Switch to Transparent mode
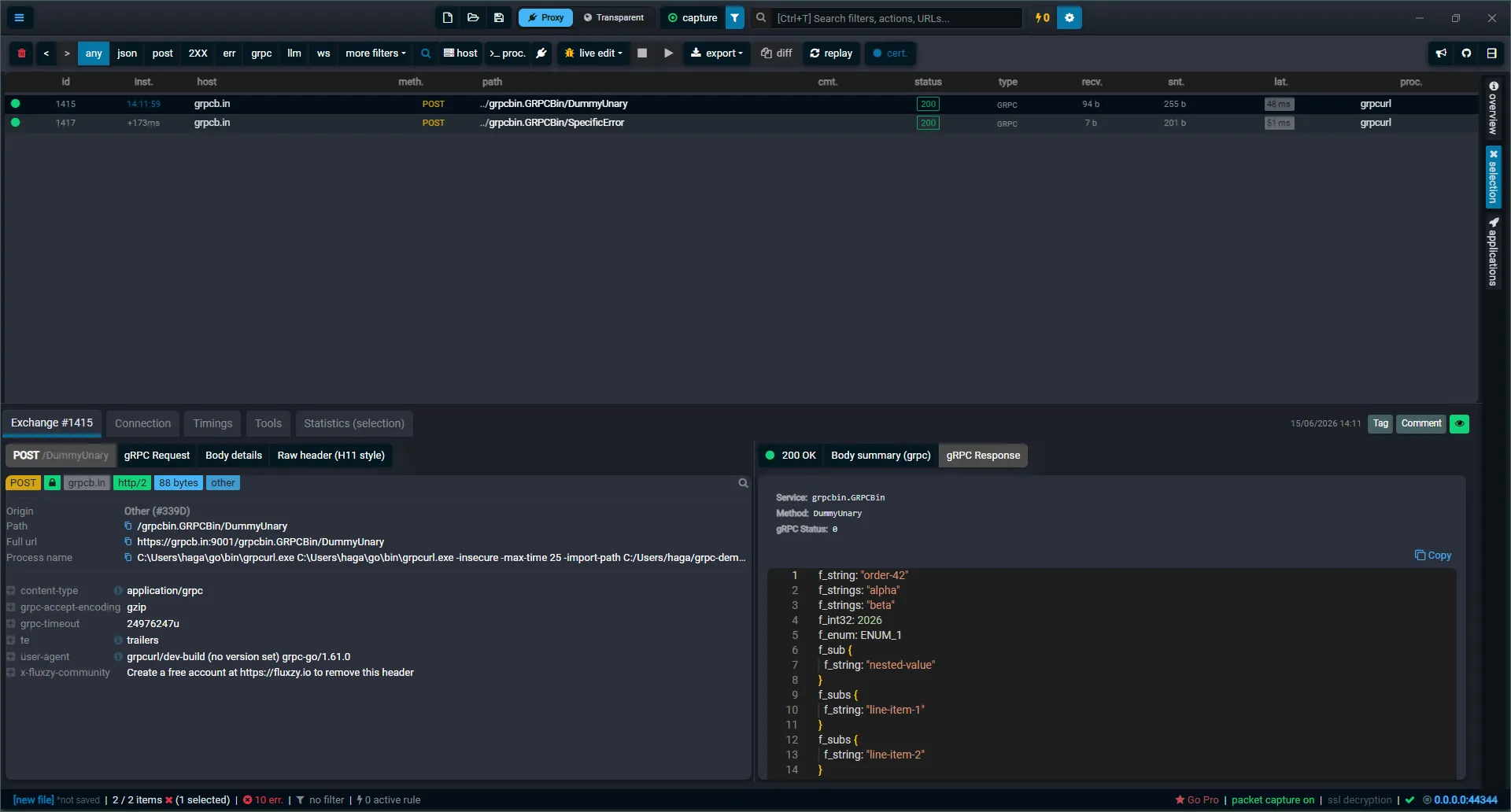The image size is (1511, 812). pos(613,17)
